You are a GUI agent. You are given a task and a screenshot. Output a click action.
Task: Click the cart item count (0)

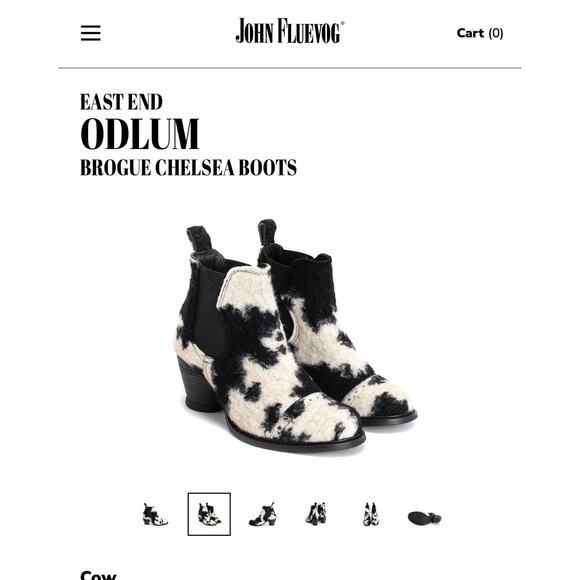click(x=496, y=33)
